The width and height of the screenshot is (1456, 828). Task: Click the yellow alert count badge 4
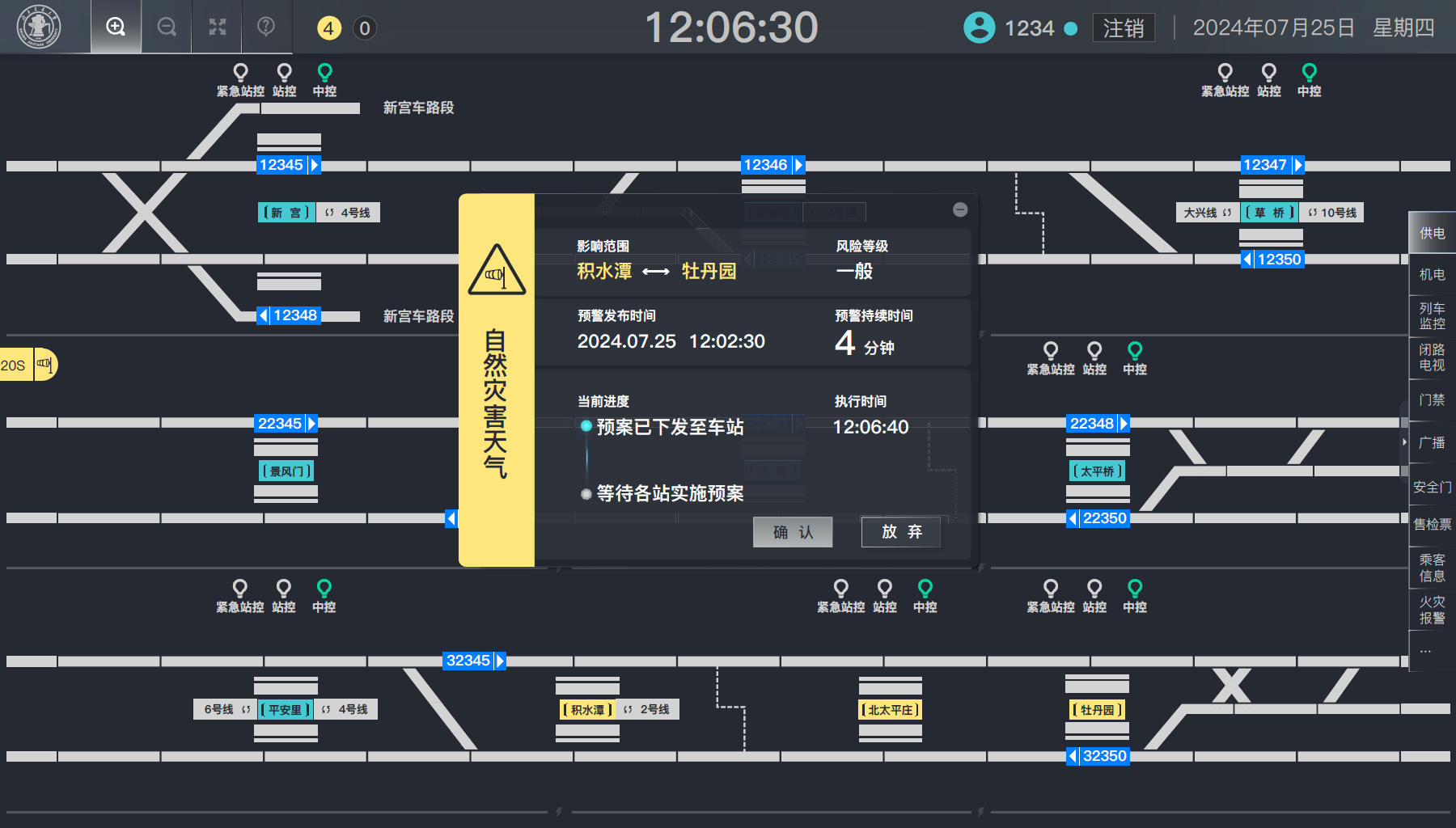coord(328,28)
